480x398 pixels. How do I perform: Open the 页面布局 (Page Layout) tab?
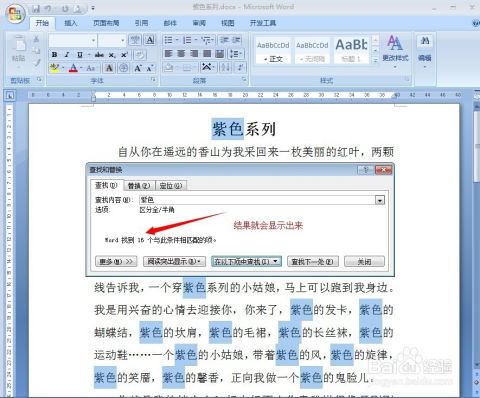106,23
